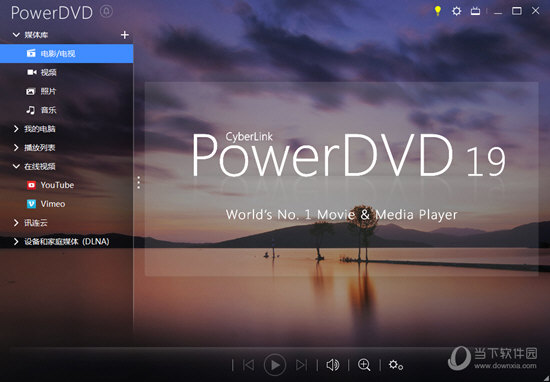Screen dimensions: 550x382
Task: Click the 我的电脑 label
Action: [40, 129]
